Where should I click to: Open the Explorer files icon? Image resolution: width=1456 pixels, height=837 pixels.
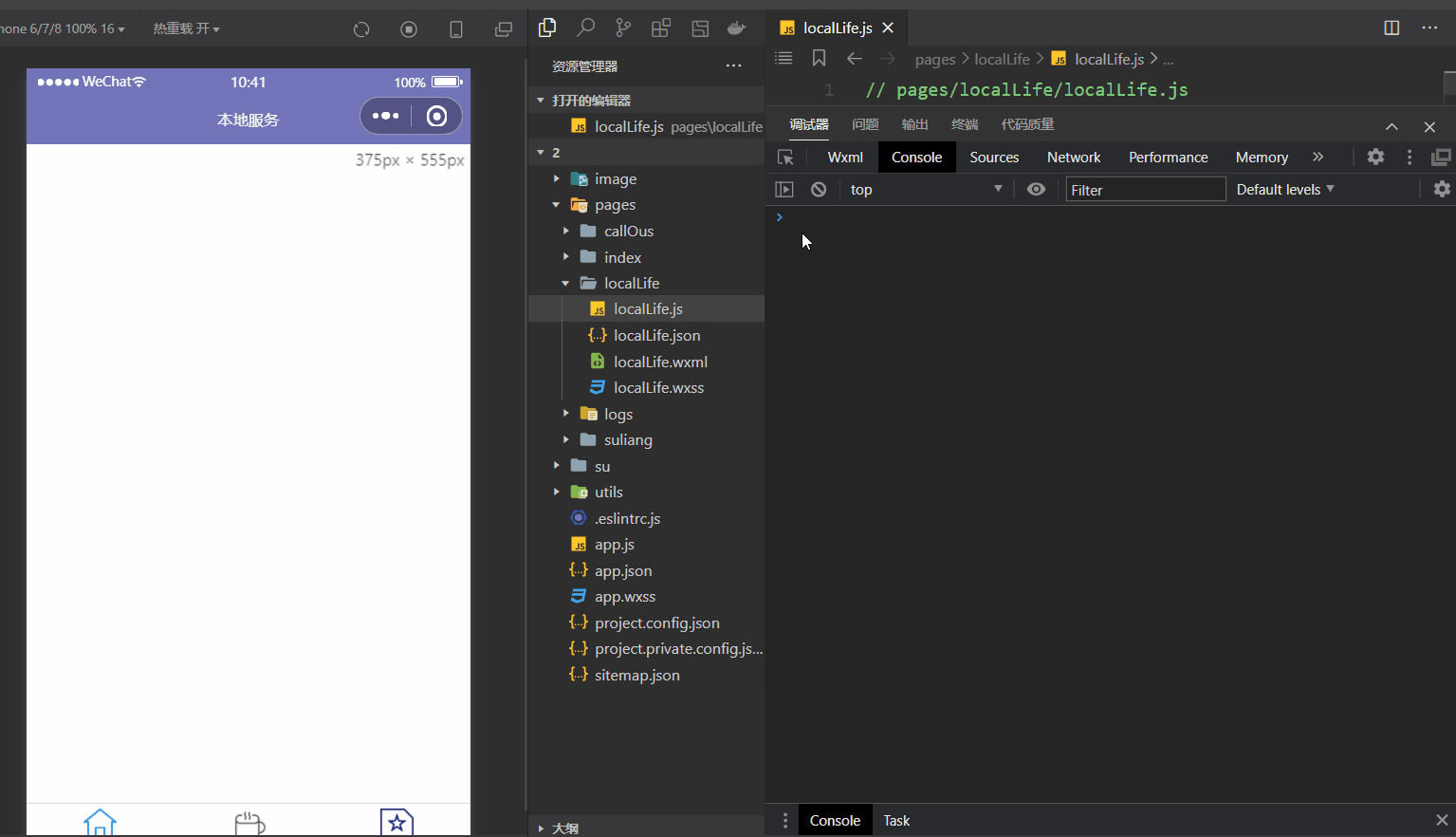click(x=547, y=28)
